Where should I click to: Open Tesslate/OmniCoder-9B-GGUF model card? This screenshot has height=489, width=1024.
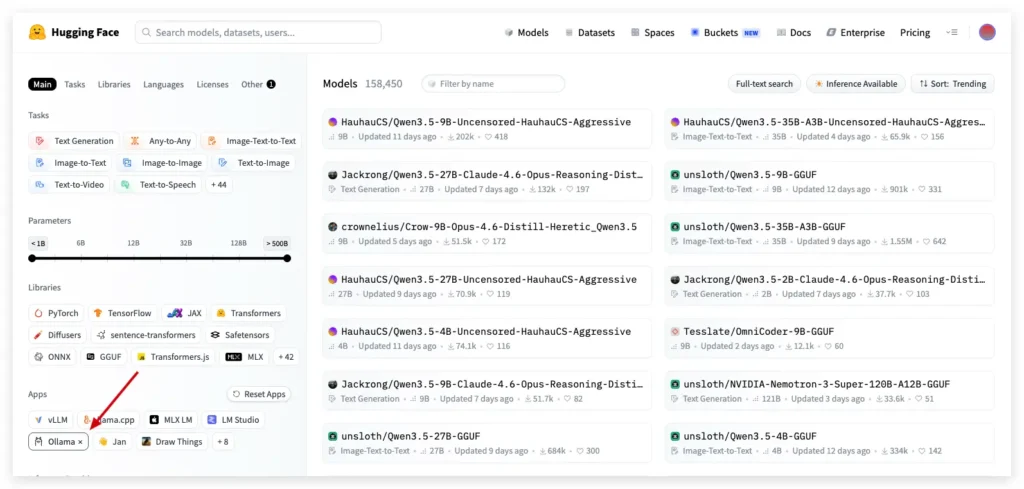[x=829, y=338]
